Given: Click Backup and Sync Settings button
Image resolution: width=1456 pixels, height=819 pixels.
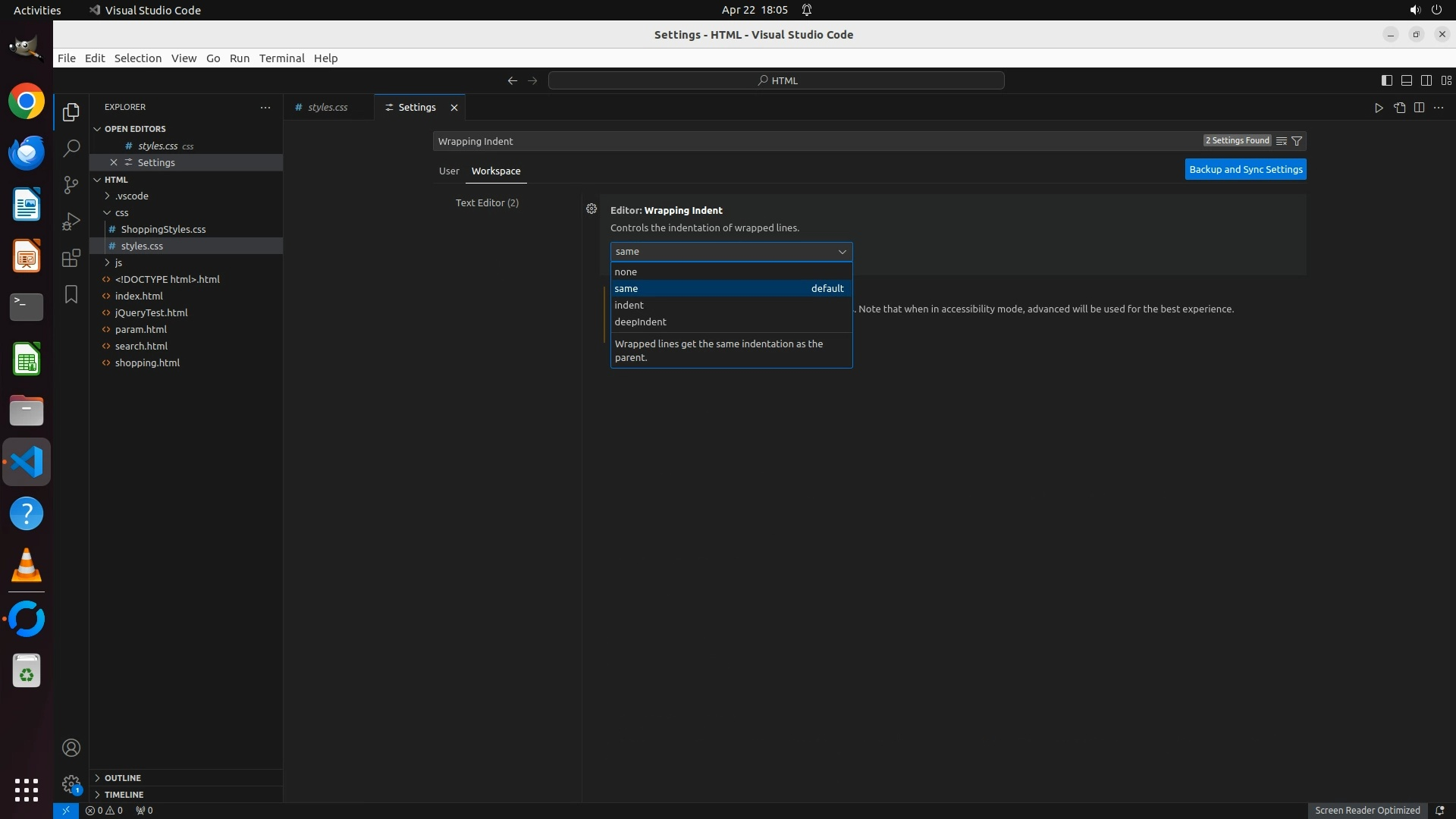Looking at the screenshot, I should click(x=1245, y=170).
